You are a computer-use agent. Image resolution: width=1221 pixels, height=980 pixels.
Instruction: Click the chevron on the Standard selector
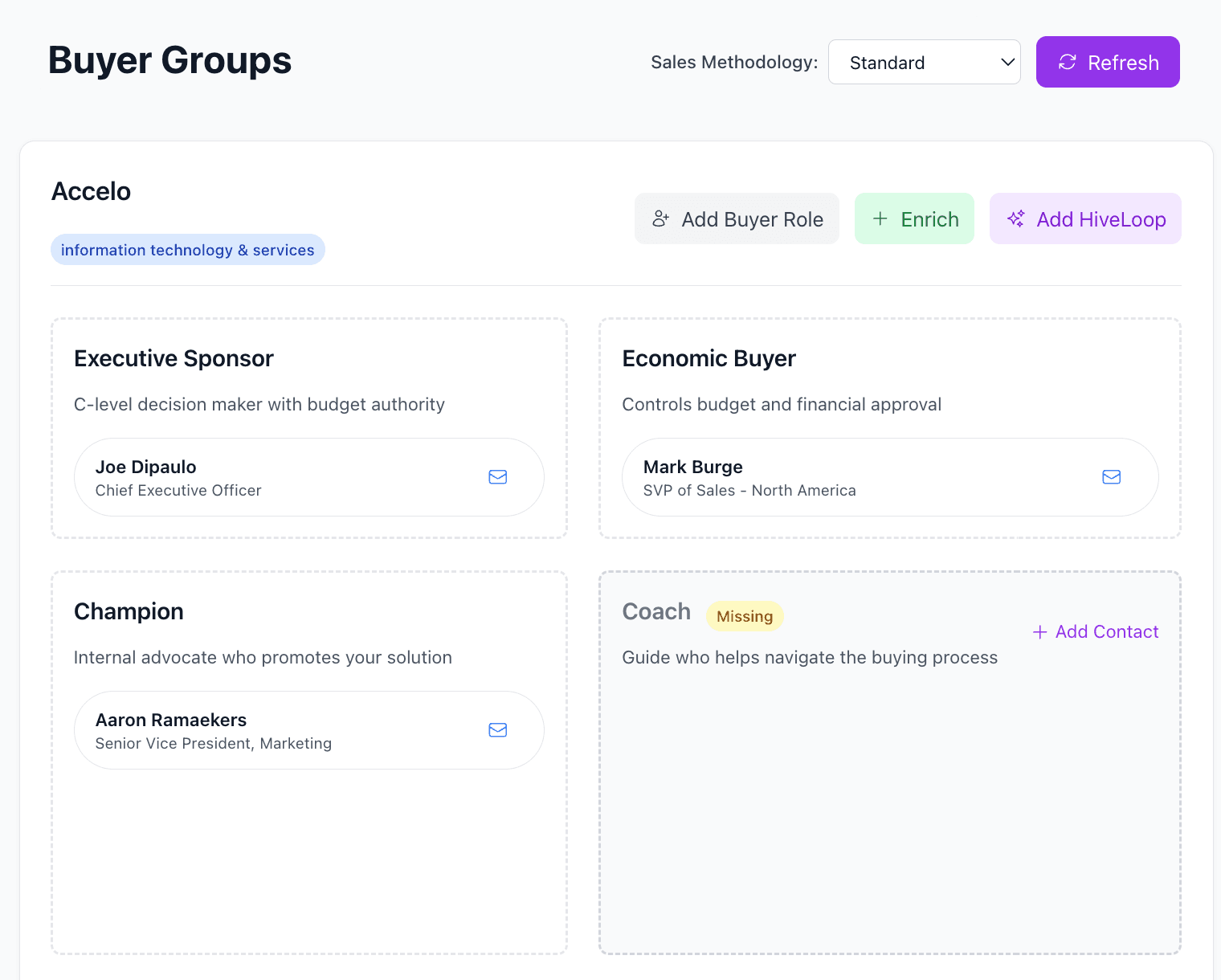tap(1007, 62)
